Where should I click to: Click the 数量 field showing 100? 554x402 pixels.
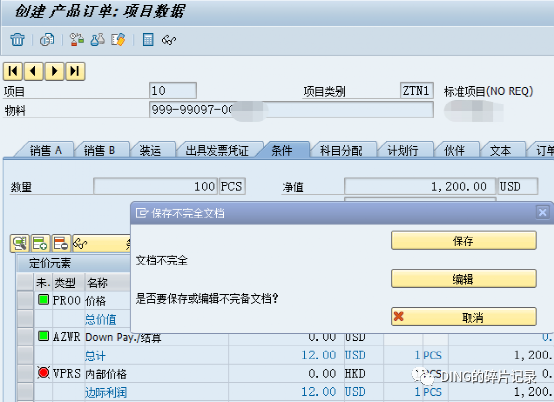click(155, 186)
